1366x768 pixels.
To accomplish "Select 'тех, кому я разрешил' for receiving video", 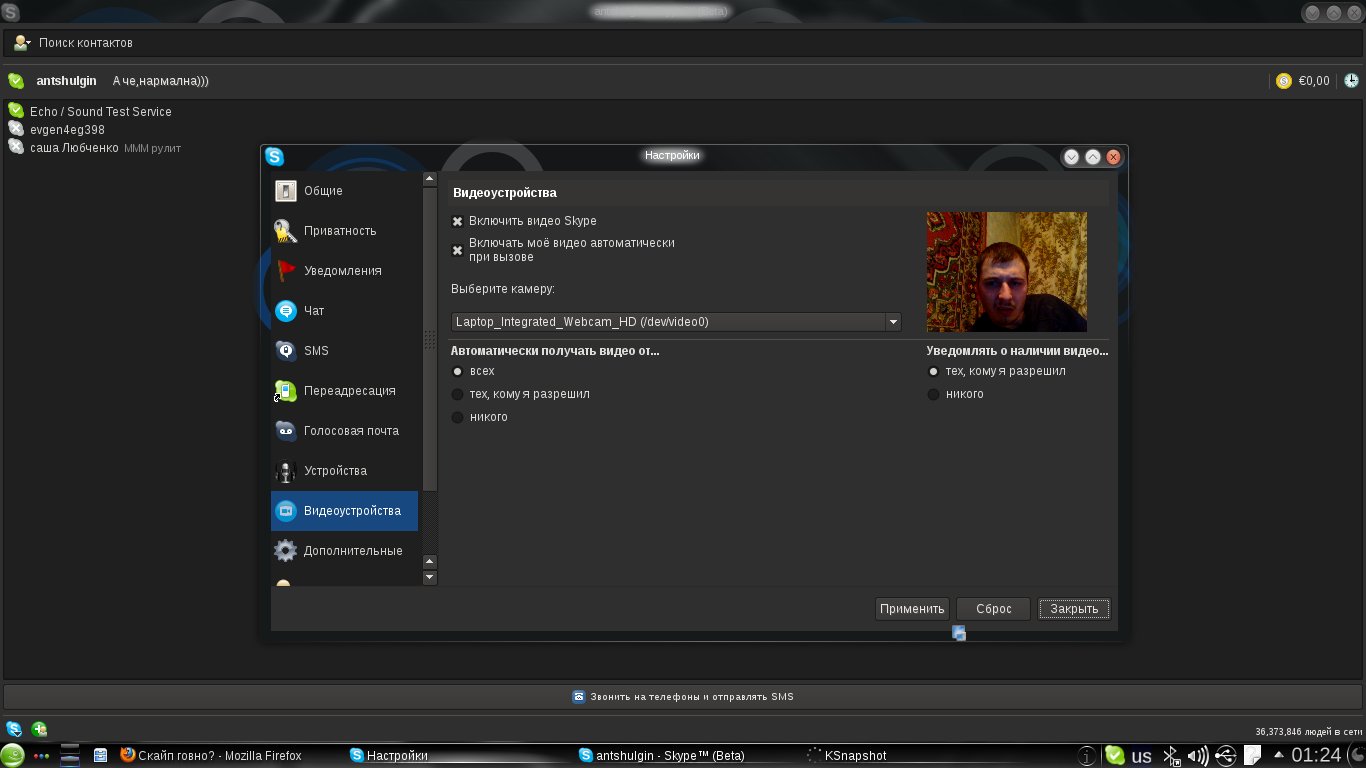I will [458, 394].
